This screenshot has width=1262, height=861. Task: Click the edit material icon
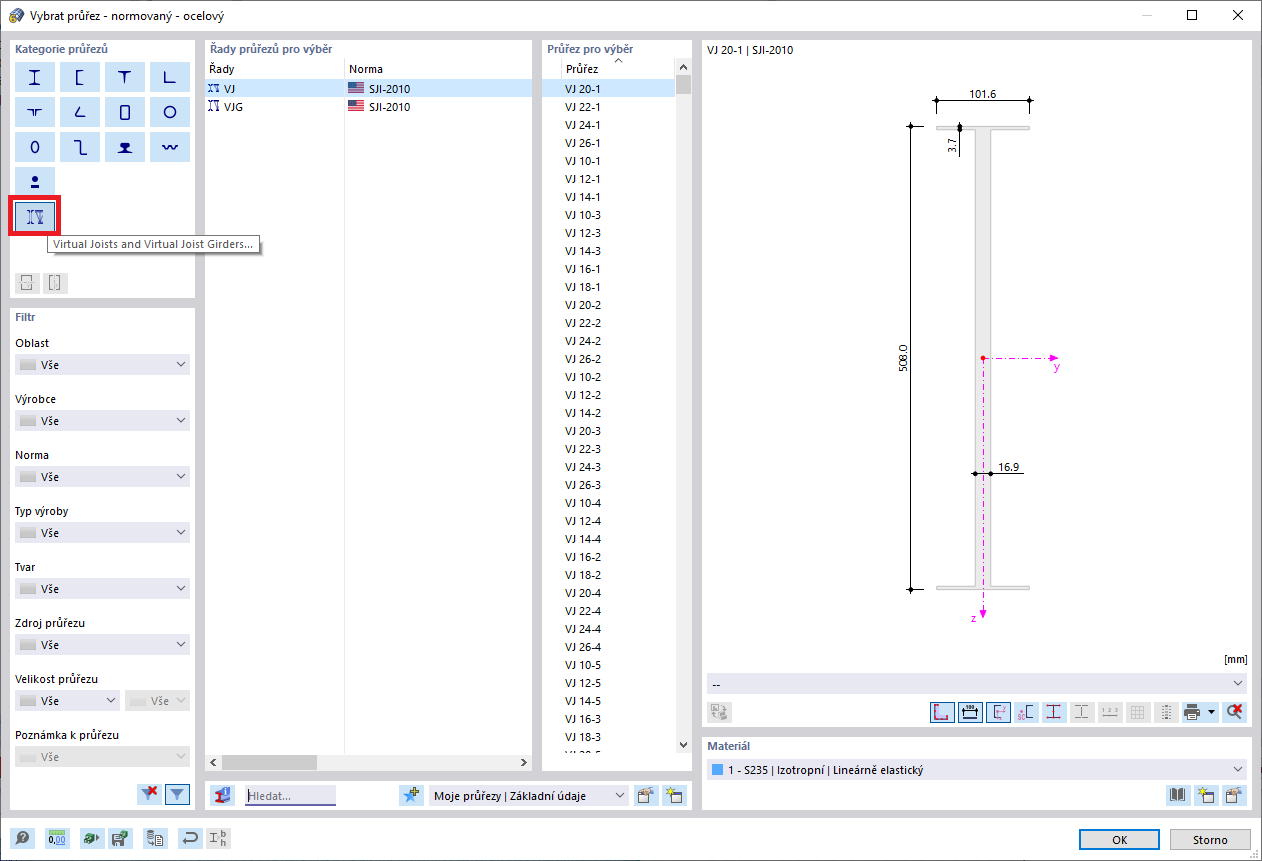[1235, 796]
